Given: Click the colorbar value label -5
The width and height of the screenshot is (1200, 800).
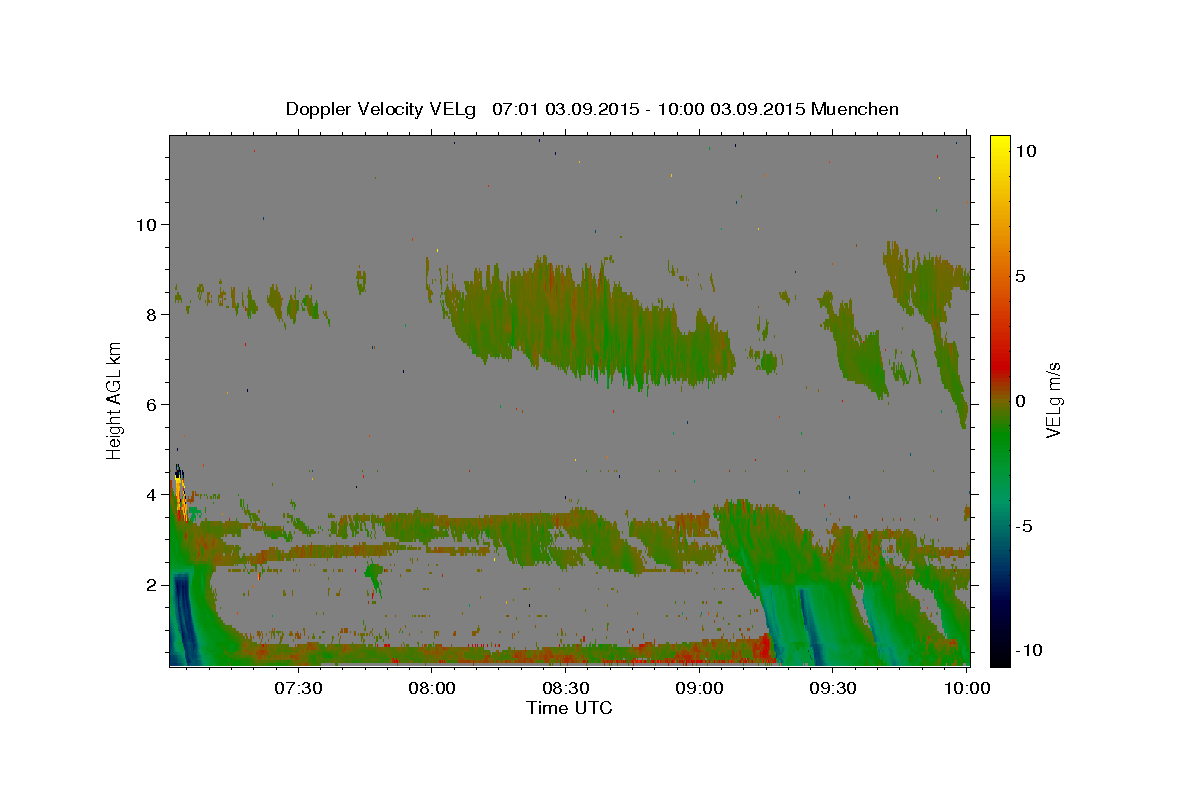Looking at the screenshot, I should click(x=1025, y=526).
